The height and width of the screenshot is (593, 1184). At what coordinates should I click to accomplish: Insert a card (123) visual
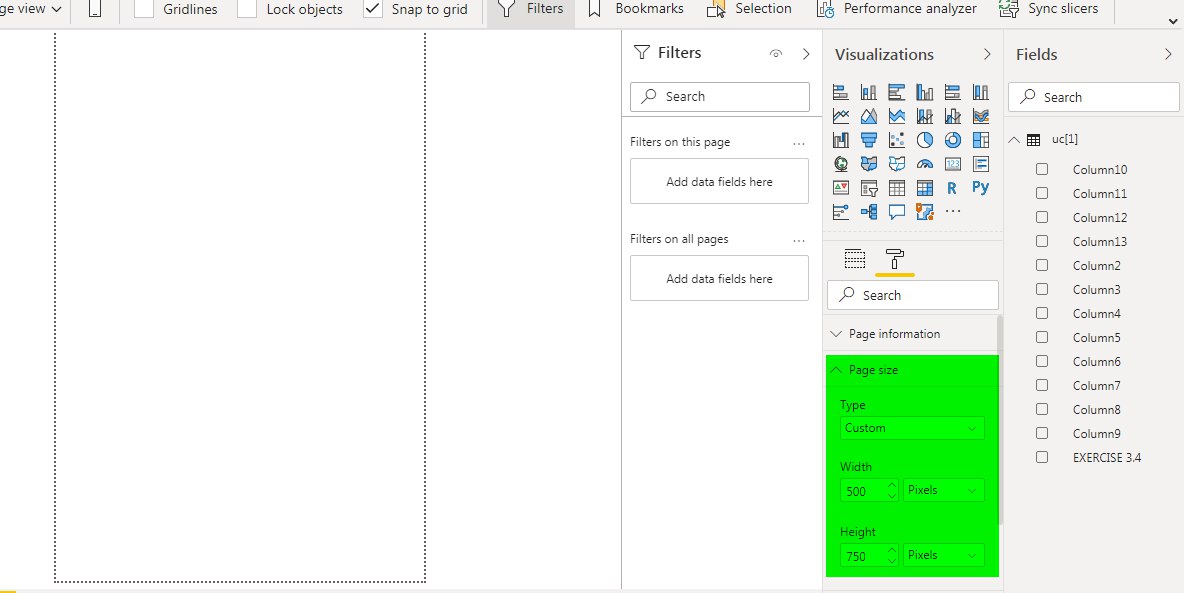[x=952, y=164]
